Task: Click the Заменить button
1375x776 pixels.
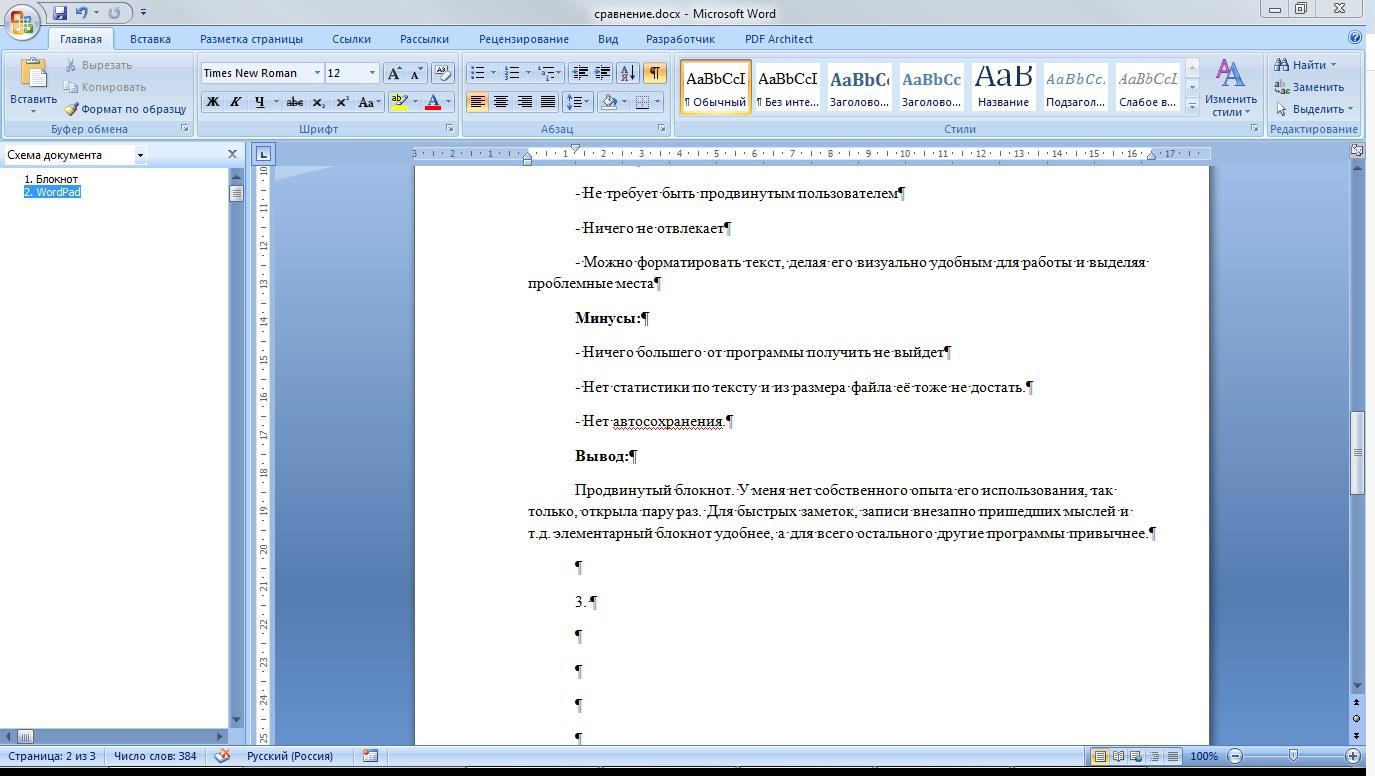Action: click(1309, 87)
